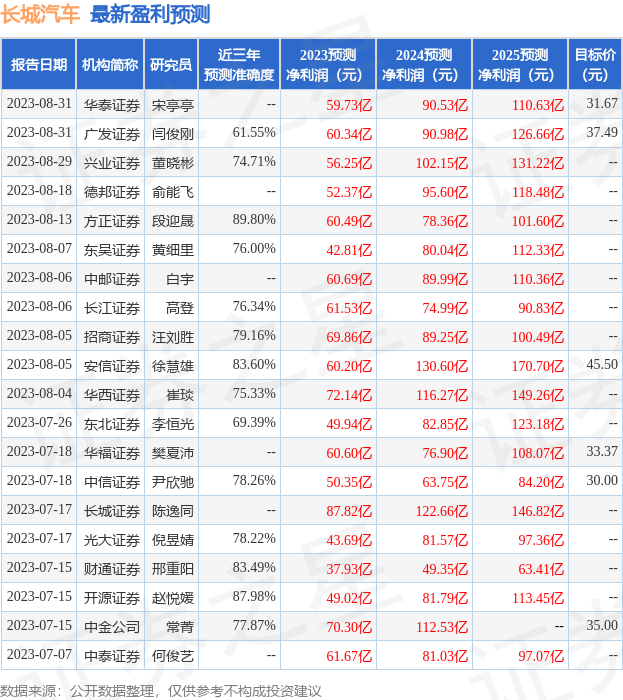Screen dimensions: 623x700
Task: Select the 研究员 column header
Action: point(171,64)
